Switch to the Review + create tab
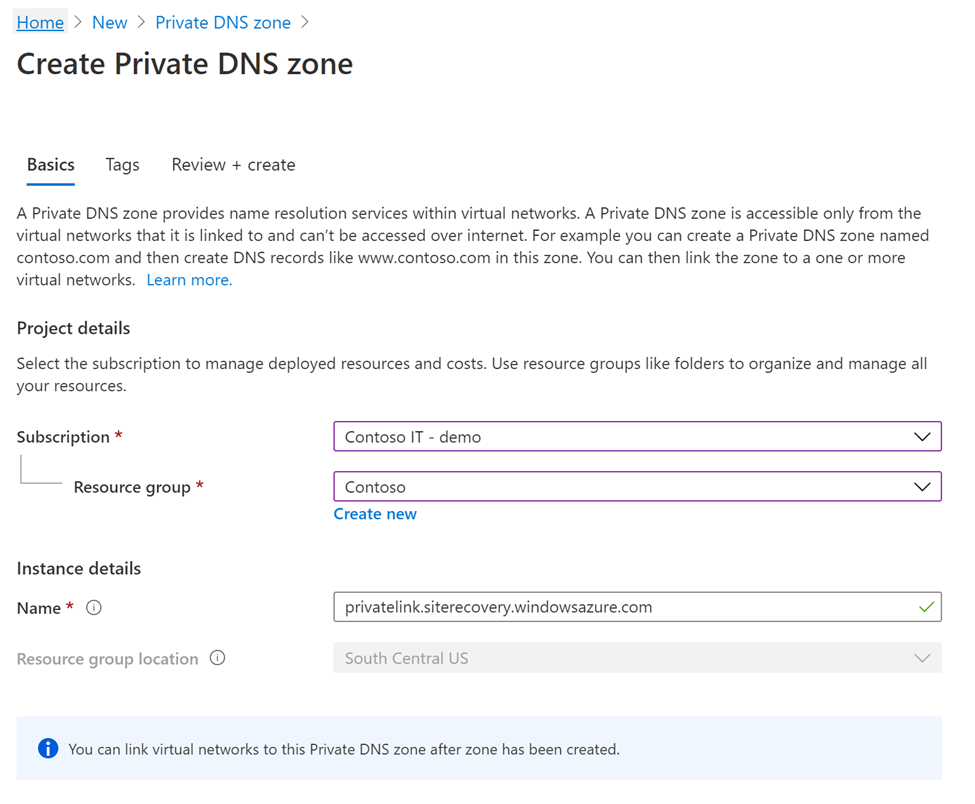The width and height of the screenshot is (975, 804). pyautogui.click(x=232, y=164)
